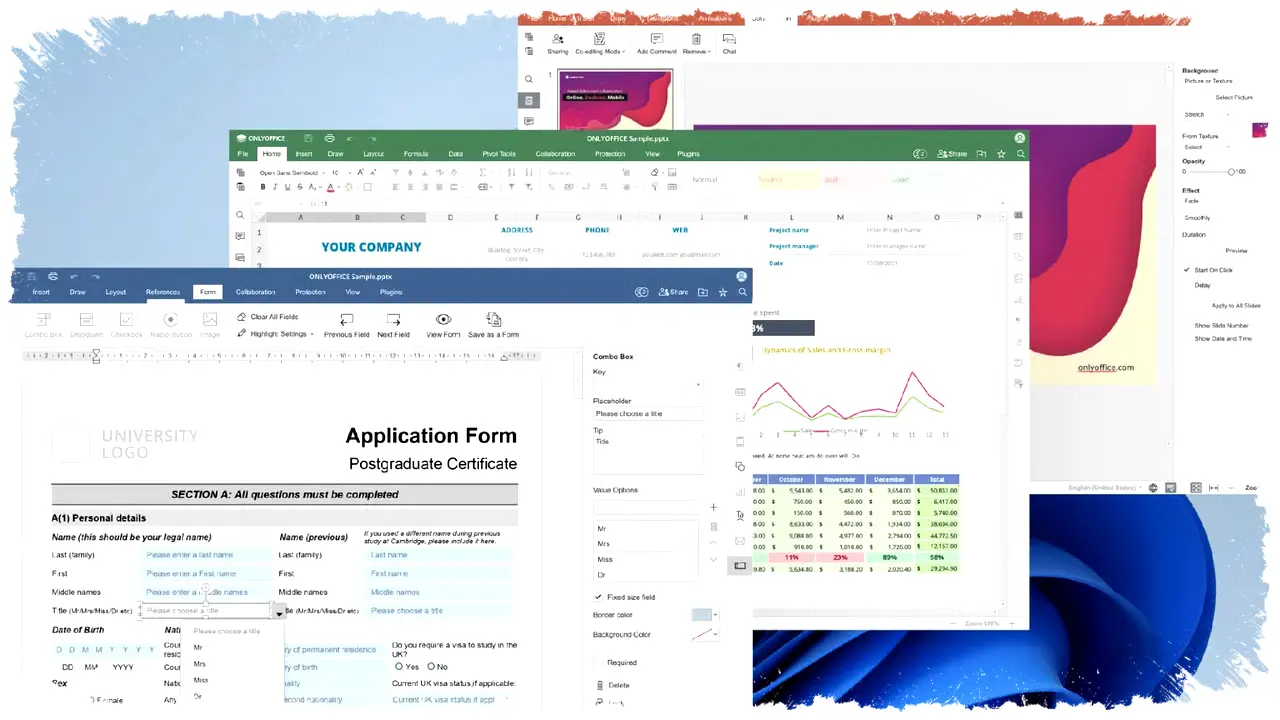
Task: Toggle the Fixed size field checkbox
Action: (x=598, y=597)
